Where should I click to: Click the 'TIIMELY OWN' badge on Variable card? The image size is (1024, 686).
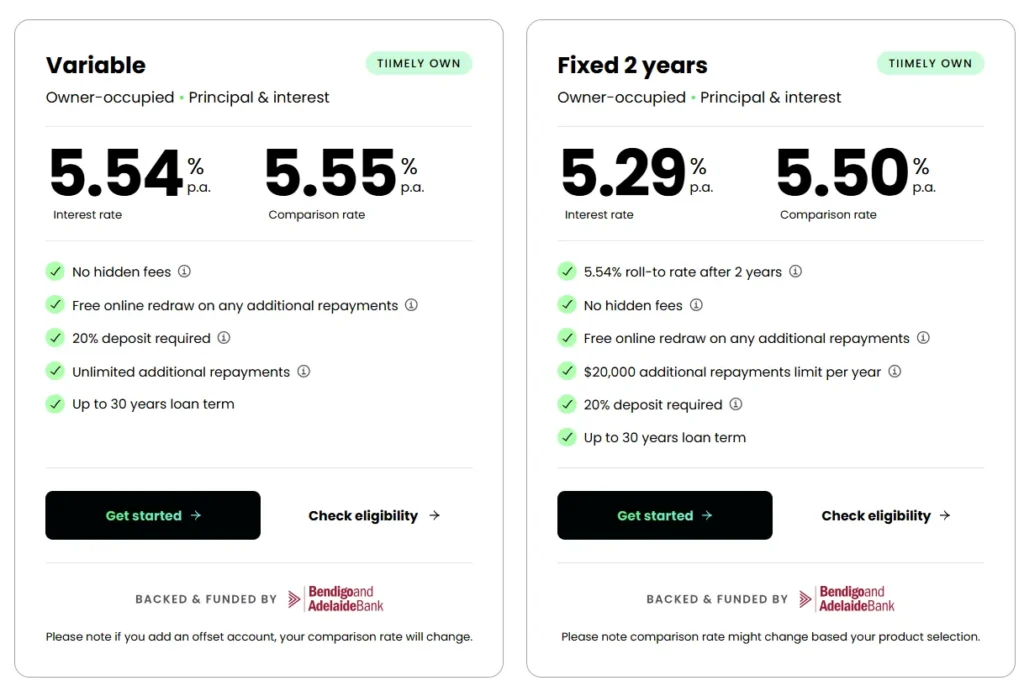pos(419,63)
